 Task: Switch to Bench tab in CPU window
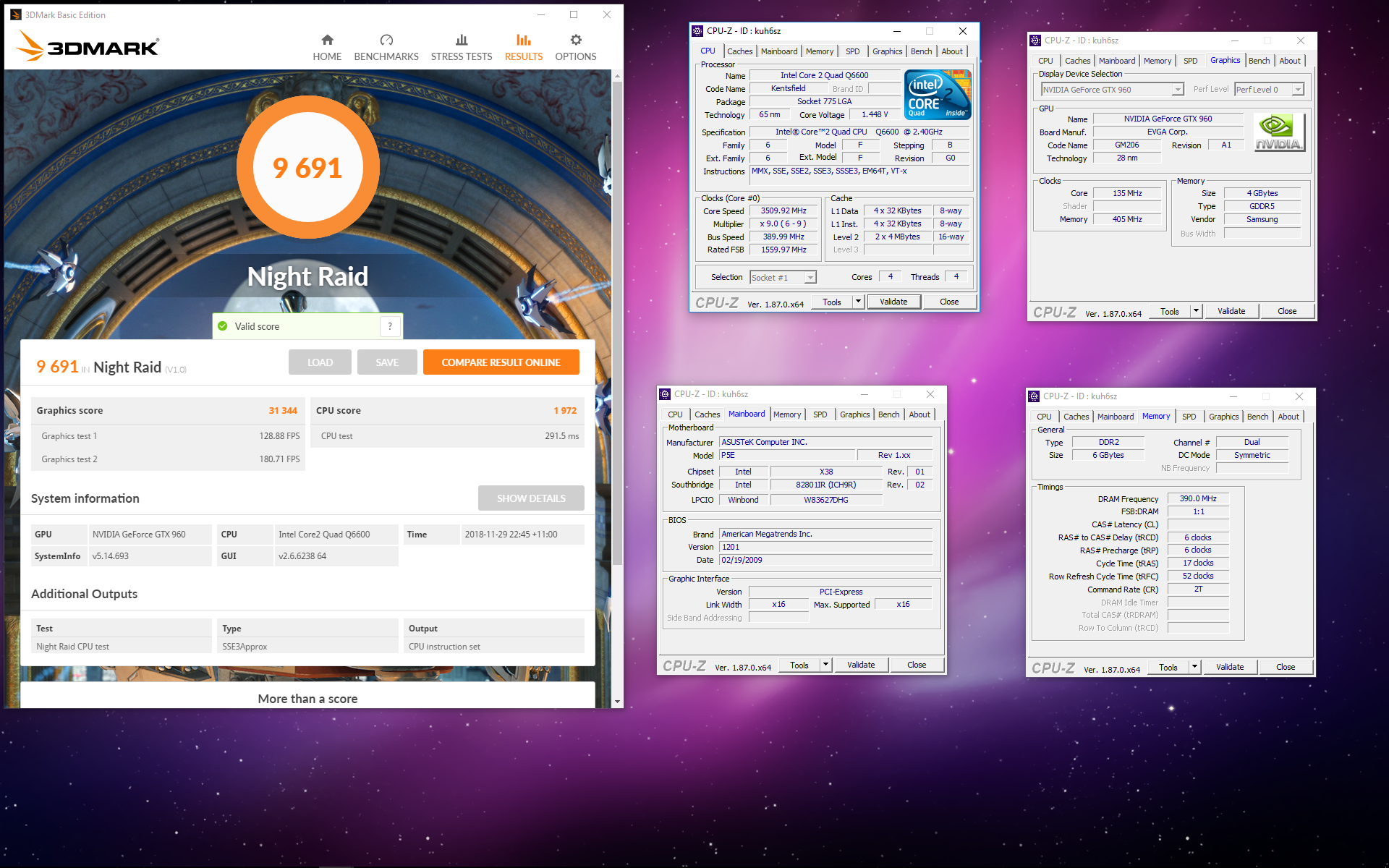pos(921,51)
